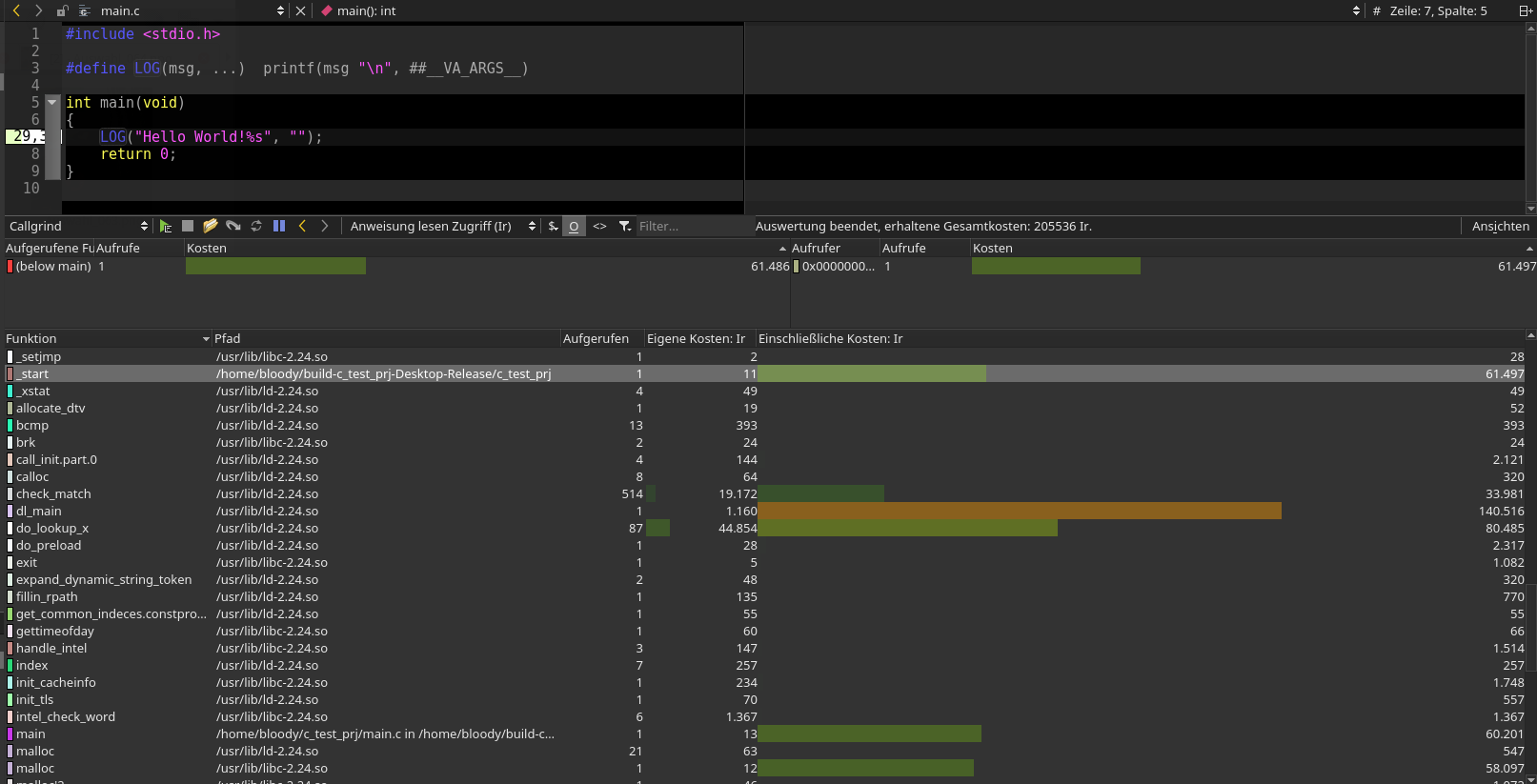This screenshot has height=784, width=1537.
Task: Select the (below main) callee row
Action: [x=395, y=266]
